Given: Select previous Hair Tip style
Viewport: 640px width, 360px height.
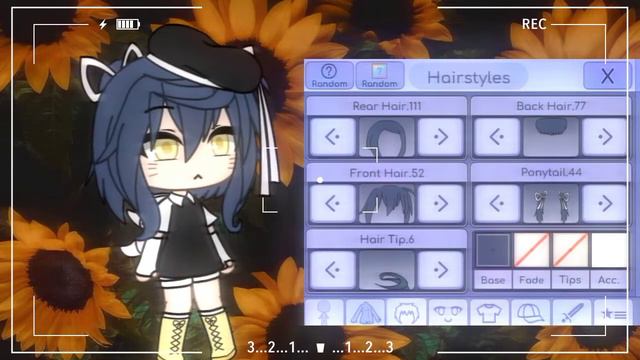Looking at the screenshot, I should (333, 270).
